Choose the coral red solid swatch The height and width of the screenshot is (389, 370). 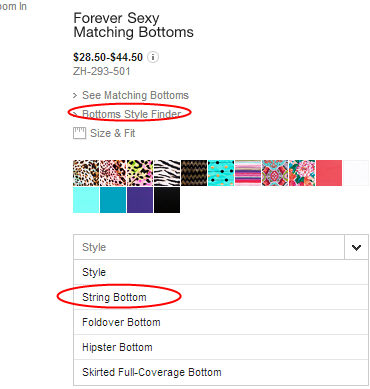[x=329, y=173]
